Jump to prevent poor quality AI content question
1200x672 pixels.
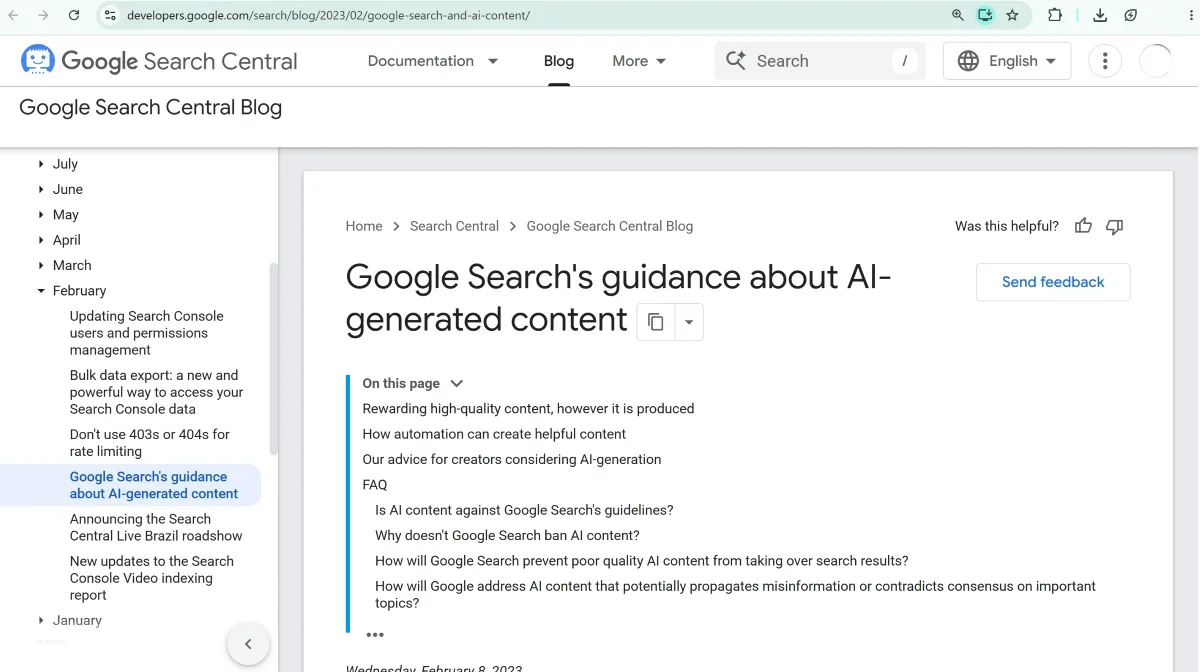point(642,561)
